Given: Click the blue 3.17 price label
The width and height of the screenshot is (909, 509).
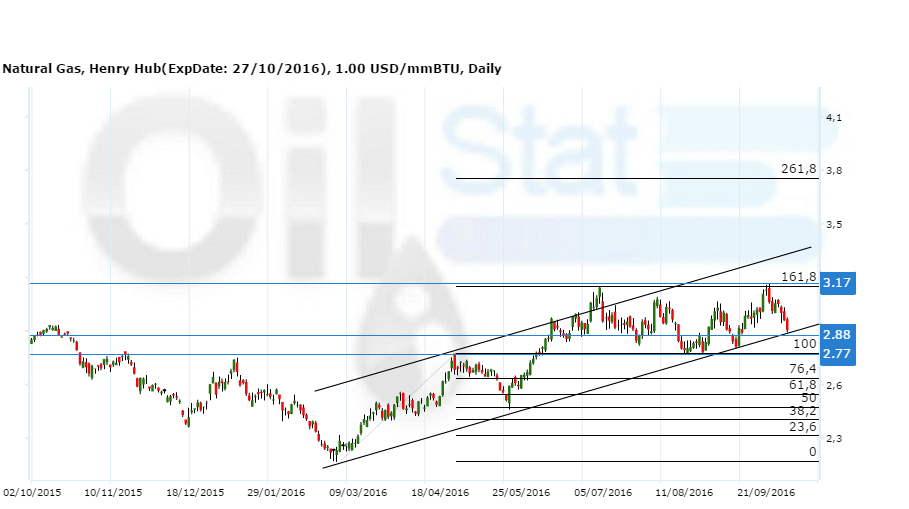Looking at the screenshot, I should (x=836, y=284).
